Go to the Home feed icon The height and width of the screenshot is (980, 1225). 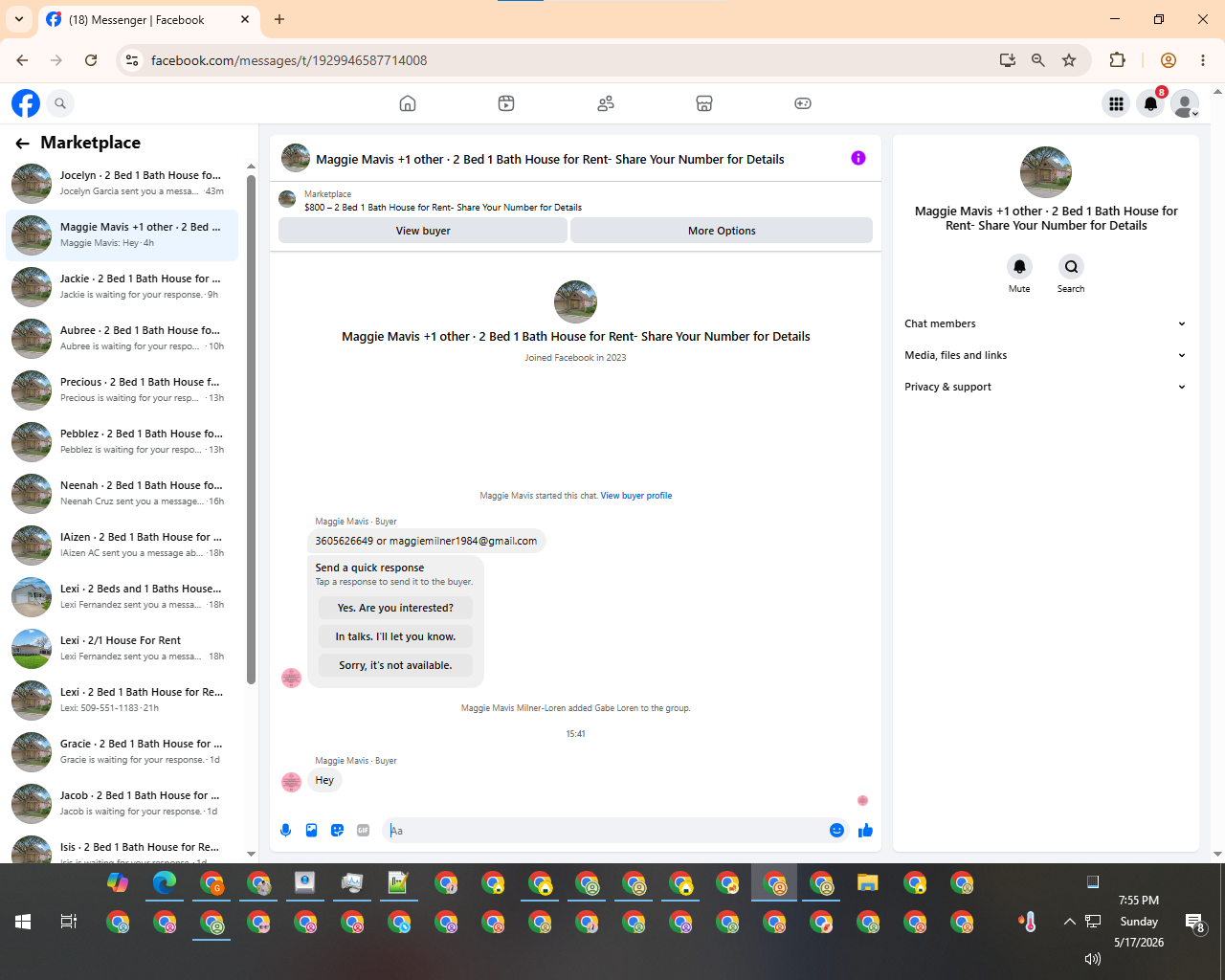(x=408, y=103)
